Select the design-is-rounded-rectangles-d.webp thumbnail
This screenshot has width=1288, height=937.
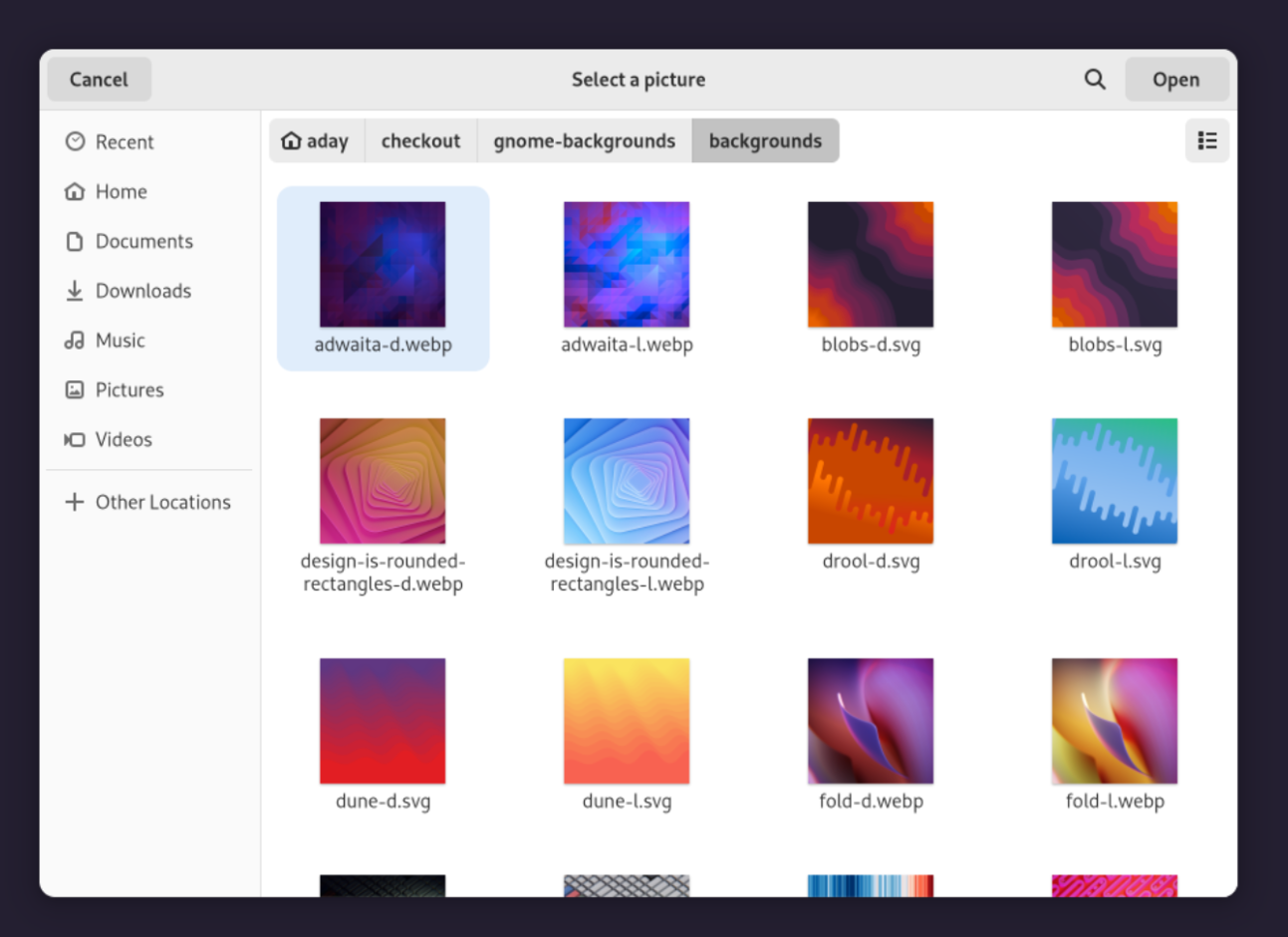tap(383, 481)
